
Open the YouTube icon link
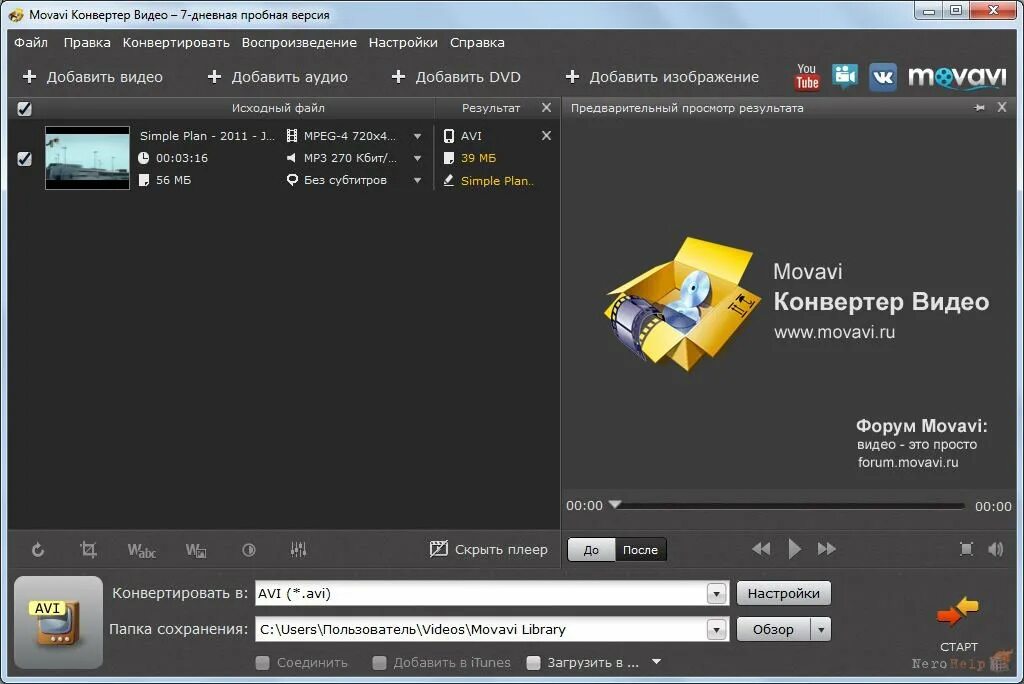click(807, 77)
